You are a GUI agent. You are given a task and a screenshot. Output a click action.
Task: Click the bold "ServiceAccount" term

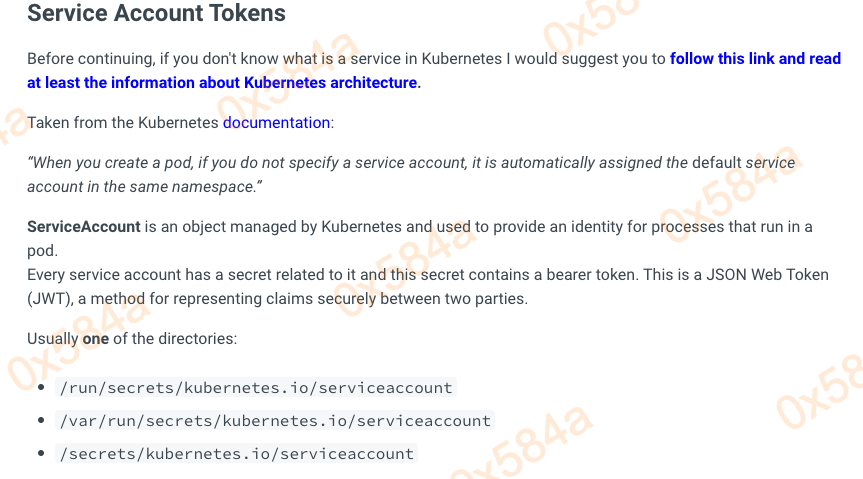click(84, 227)
